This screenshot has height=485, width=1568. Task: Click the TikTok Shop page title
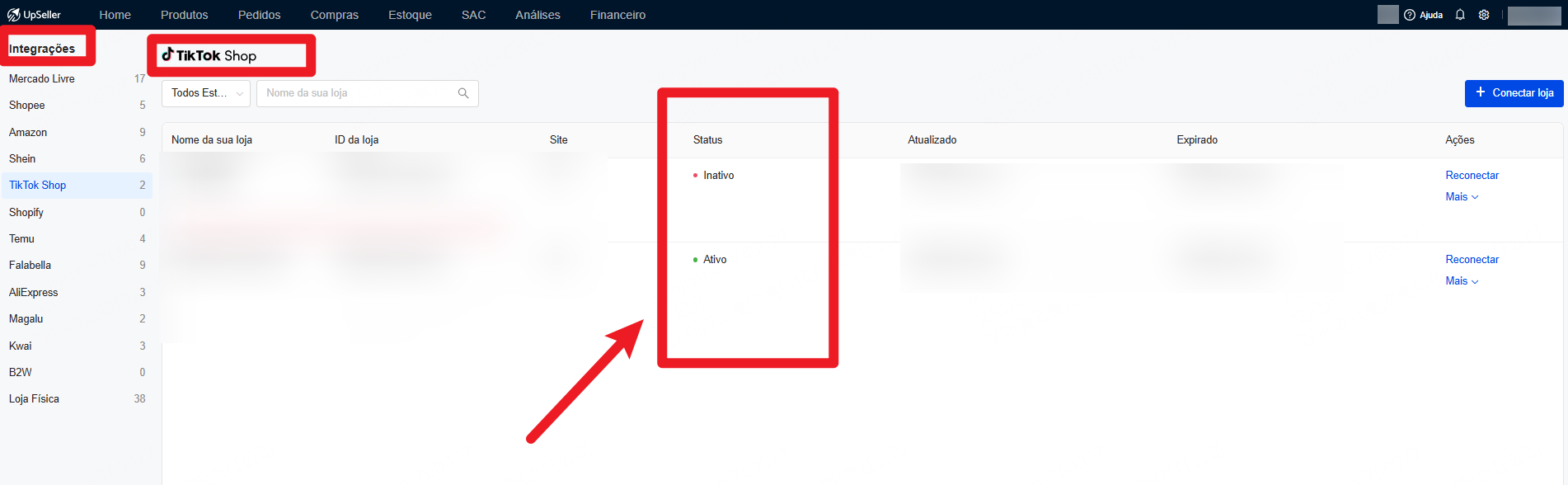[209, 55]
